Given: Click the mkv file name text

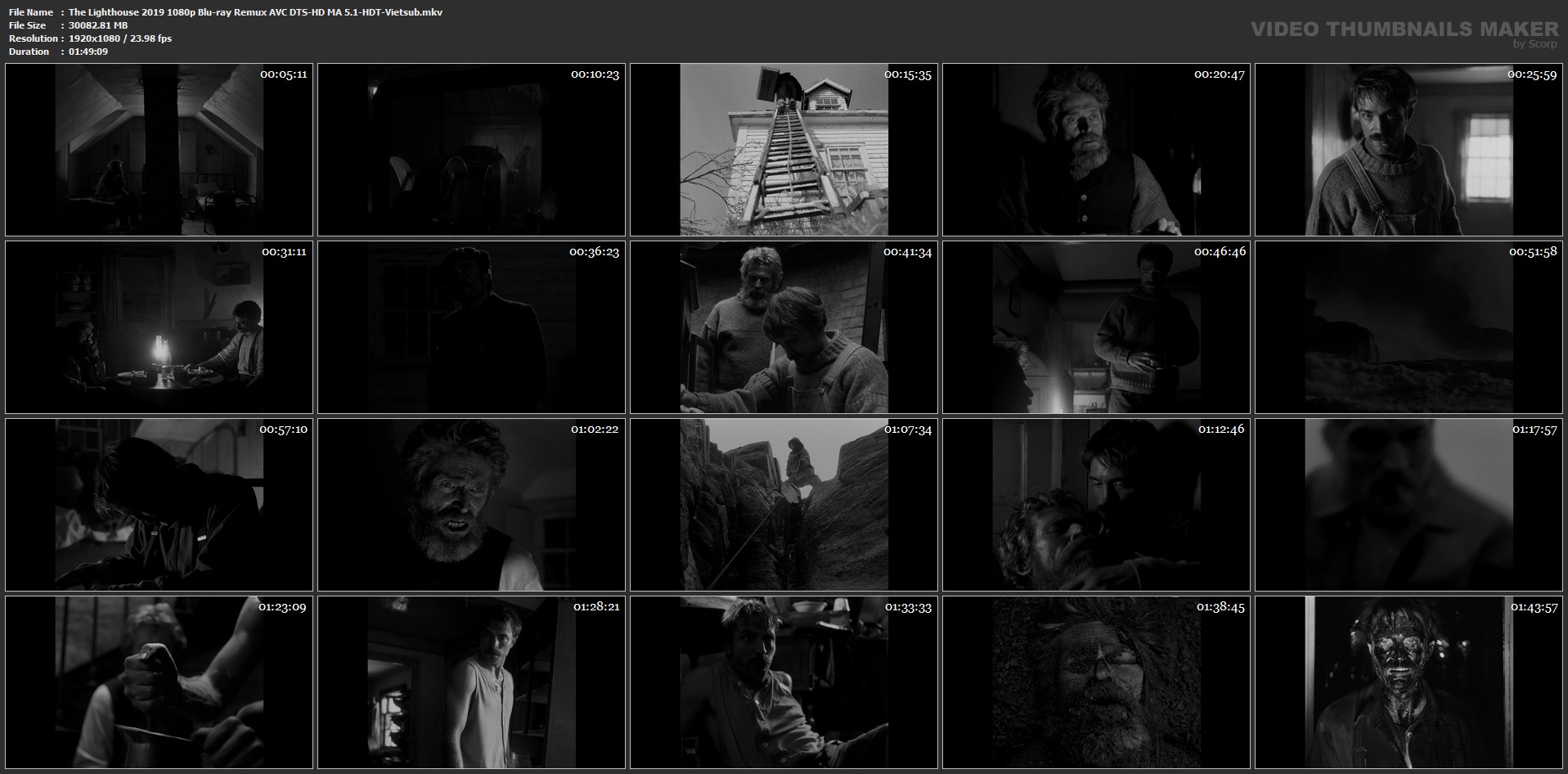Looking at the screenshot, I should pos(255,12).
